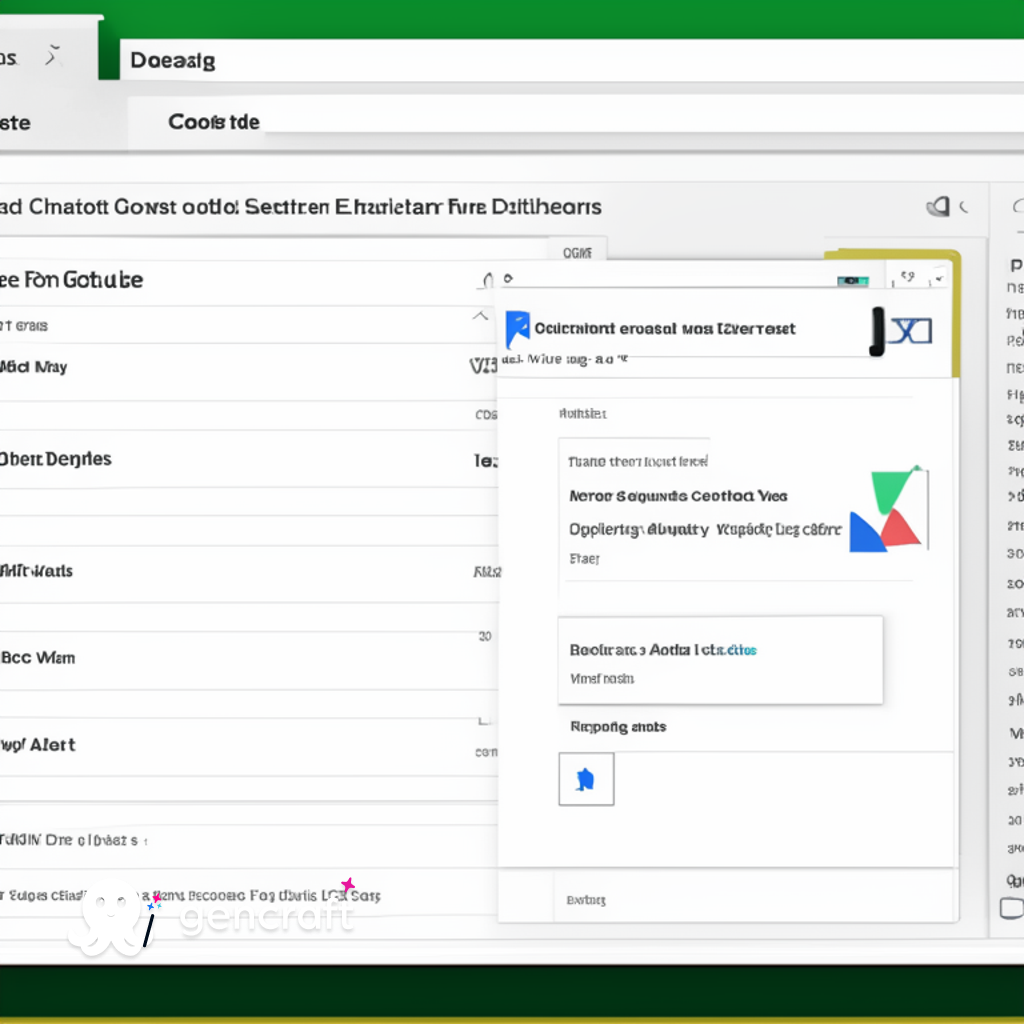Open the blue flag icon under Reporting shots

pyautogui.click(x=586, y=779)
